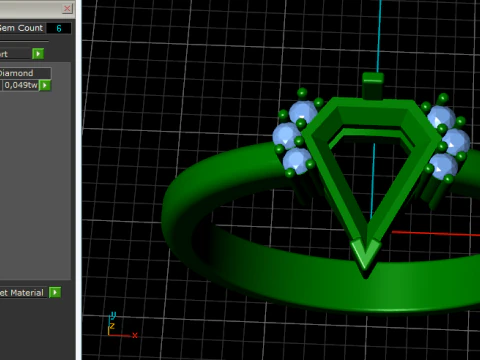Select the top-right blue gemstone
The height and width of the screenshot is (360, 480).
click(441, 117)
